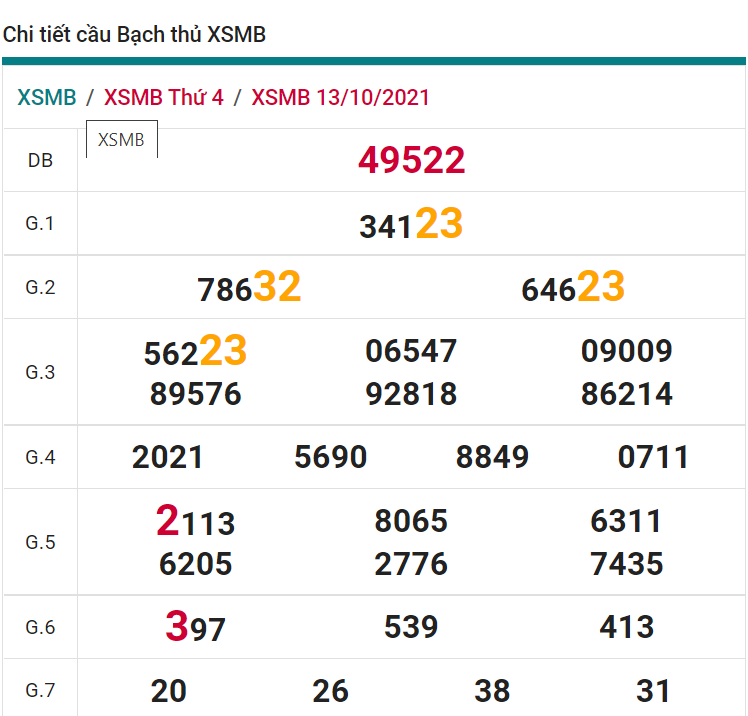The image size is (748, 716).
Task: Open the XSMB Thứ 4 breadcrumb link
Action: (164, 98)
